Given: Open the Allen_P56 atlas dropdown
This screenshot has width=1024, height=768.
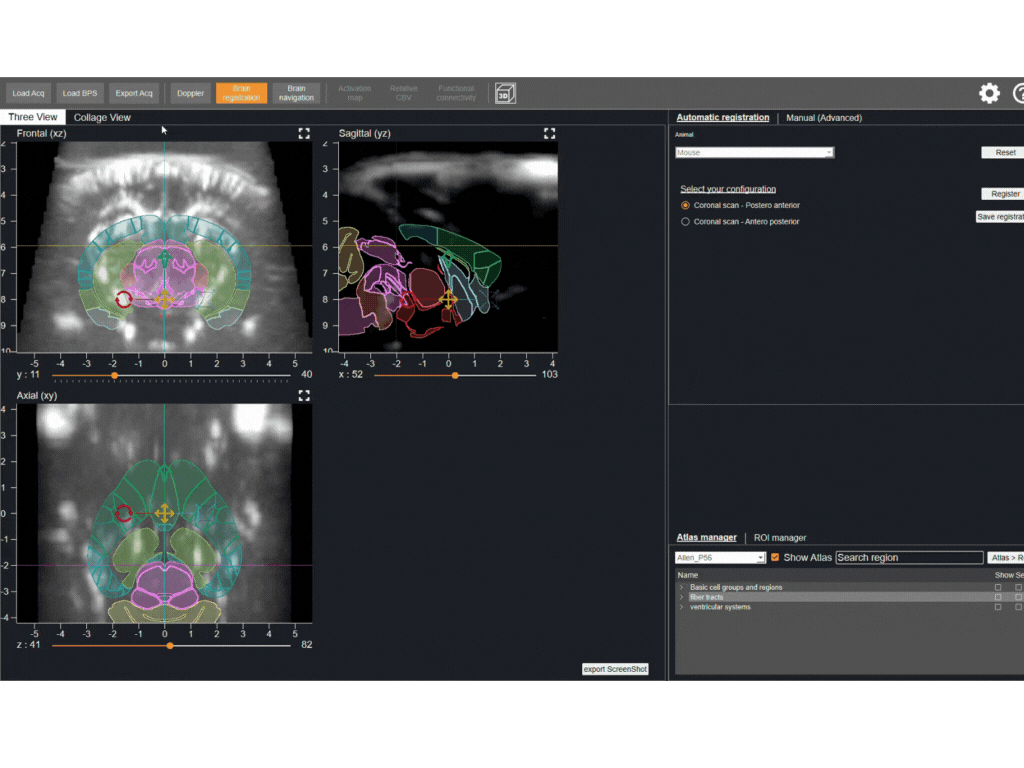Looking at the screenshot, I should coord(720,558).
